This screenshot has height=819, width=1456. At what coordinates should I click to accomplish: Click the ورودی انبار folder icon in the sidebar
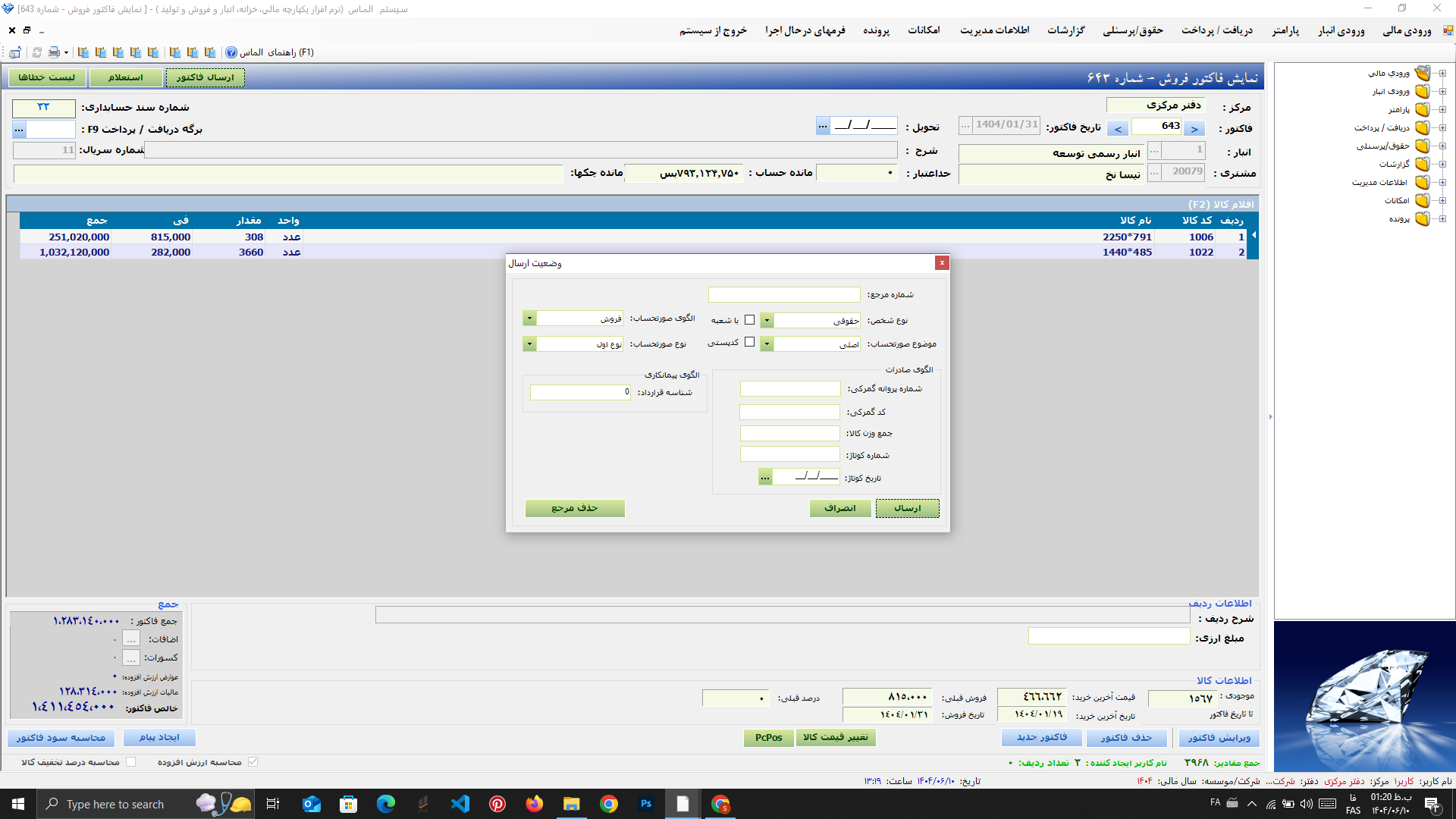(x=1422, y=92)
